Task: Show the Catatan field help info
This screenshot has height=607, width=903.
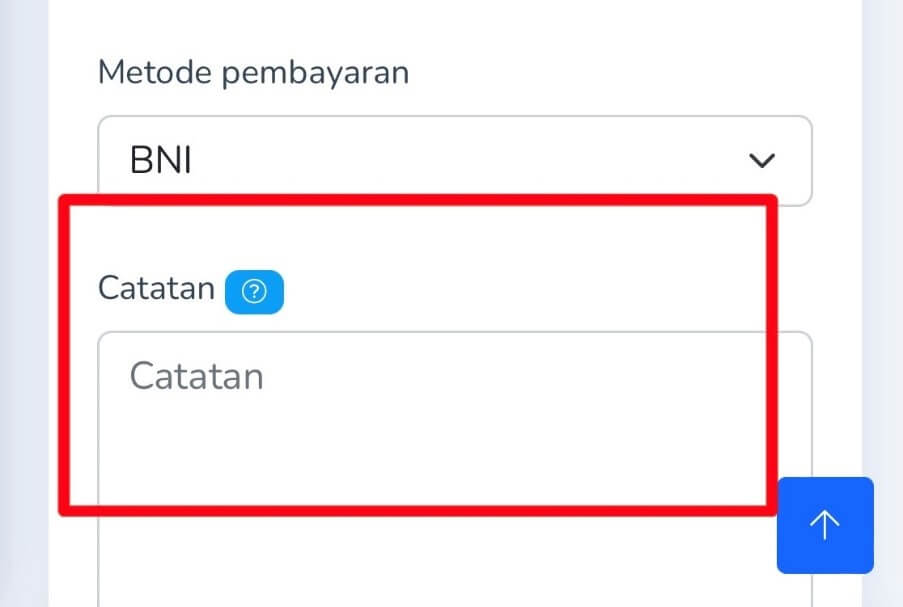Action: click(255, 291)
